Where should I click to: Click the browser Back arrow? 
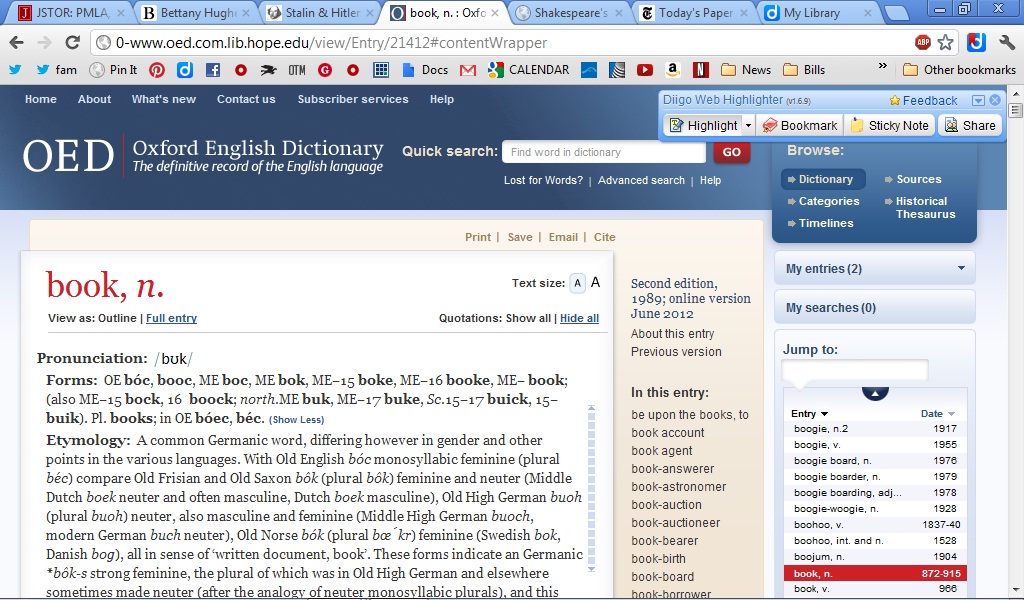click(17, 43)
